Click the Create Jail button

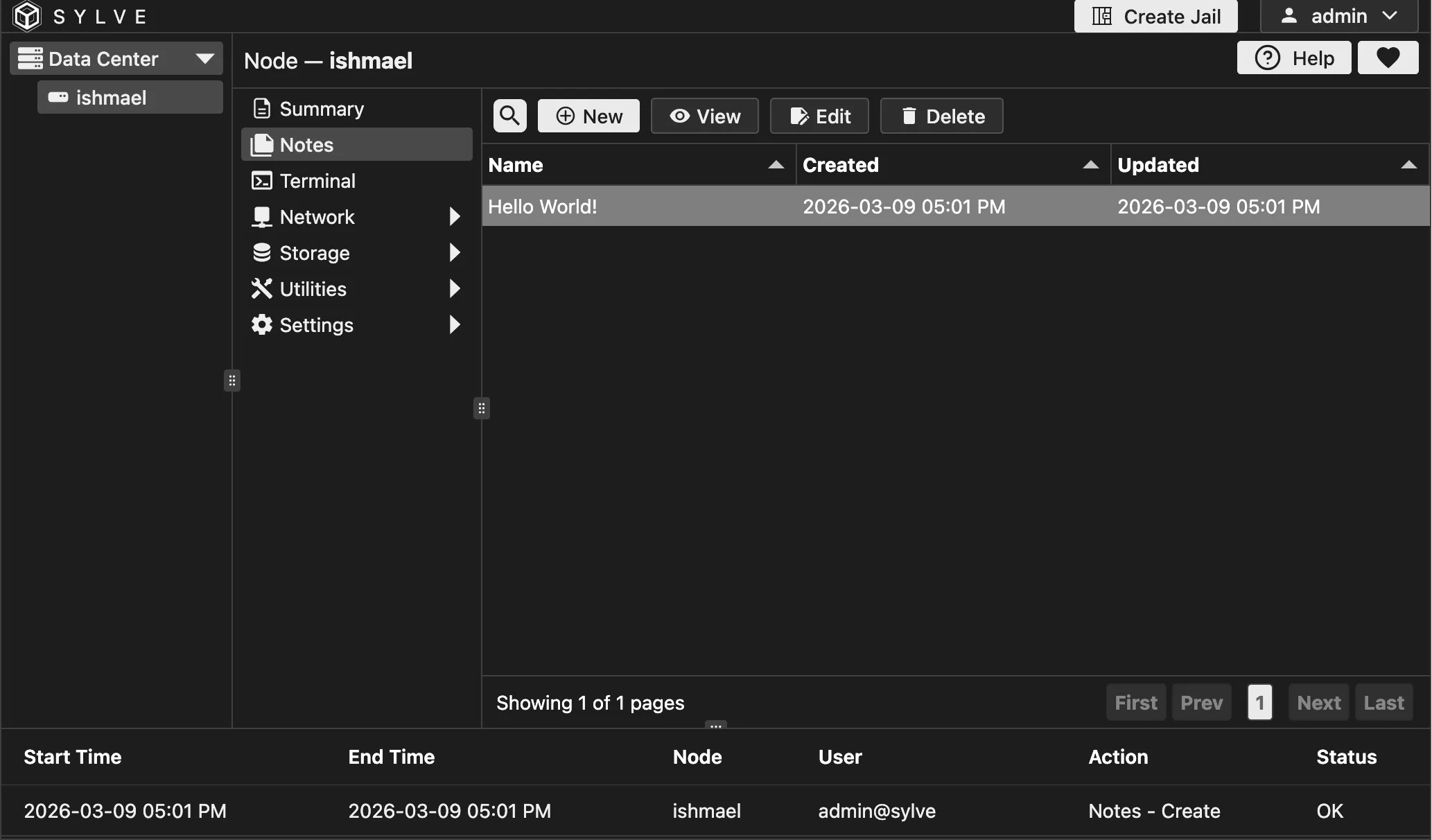[1155, 16]
